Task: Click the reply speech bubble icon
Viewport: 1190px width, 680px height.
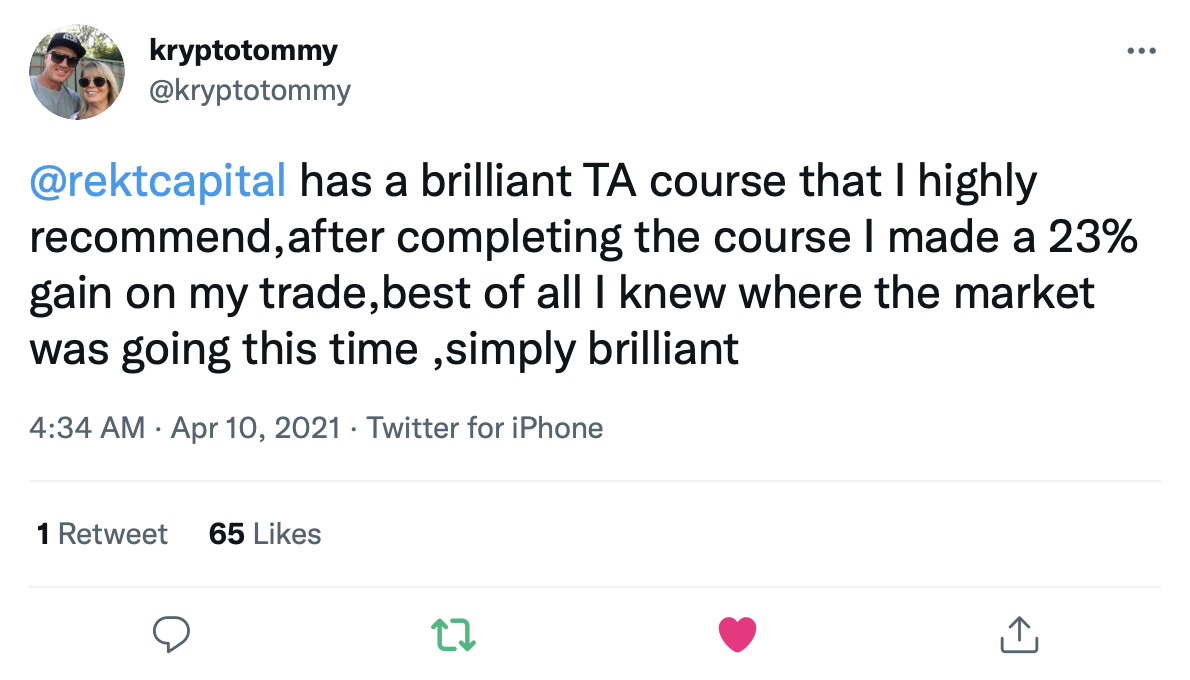Action: click(x=171, y=633)
